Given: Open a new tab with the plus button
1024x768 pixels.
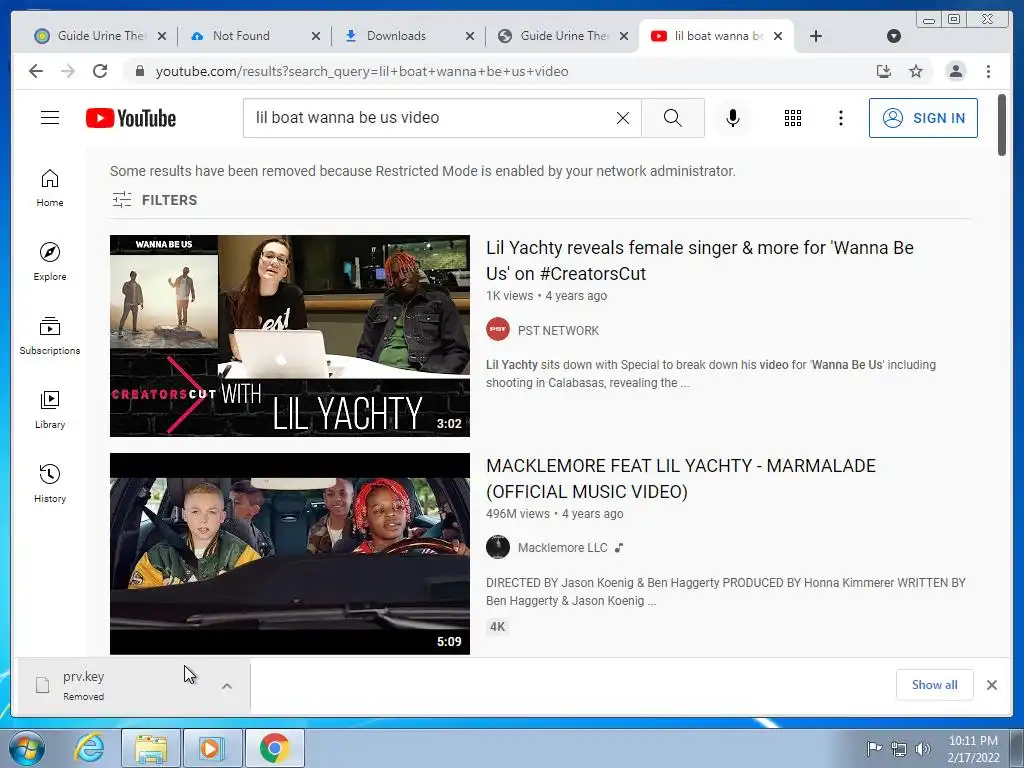Looking at the screenshot, I should 816,36.
